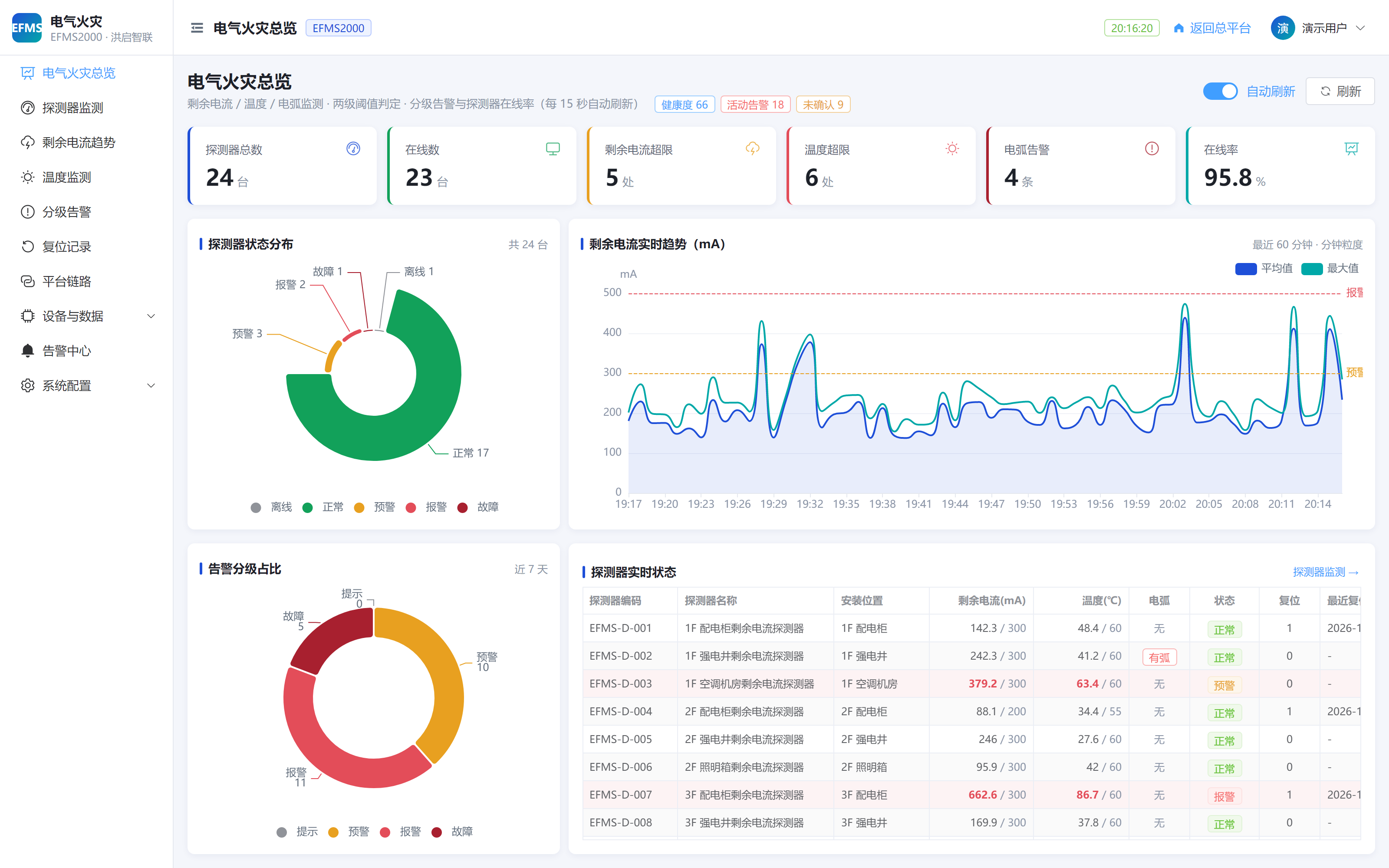Click the chart icon on 在线率 card
The height and width of the screenshot is (868, 1389).
click(x=1351, y=149)
